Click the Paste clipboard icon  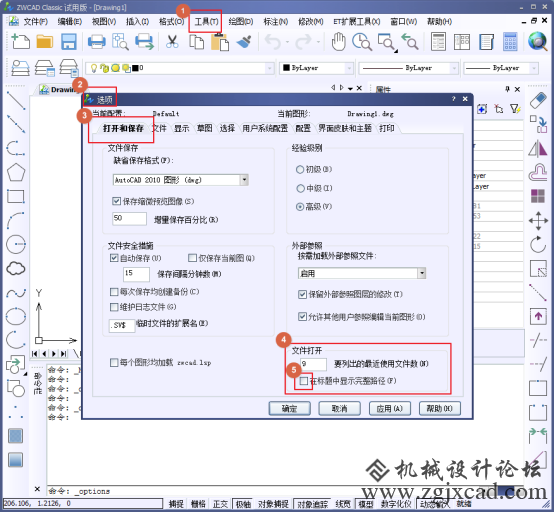[x=220, y=42]
